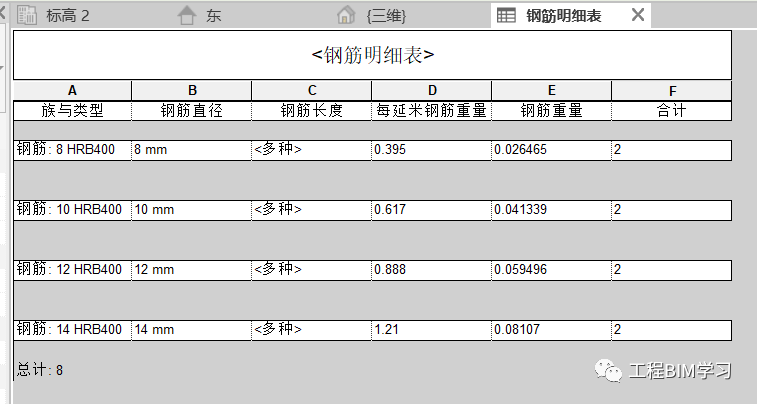Screen dimensions: 757x404
Task: Select column D header
Action: 432,91
